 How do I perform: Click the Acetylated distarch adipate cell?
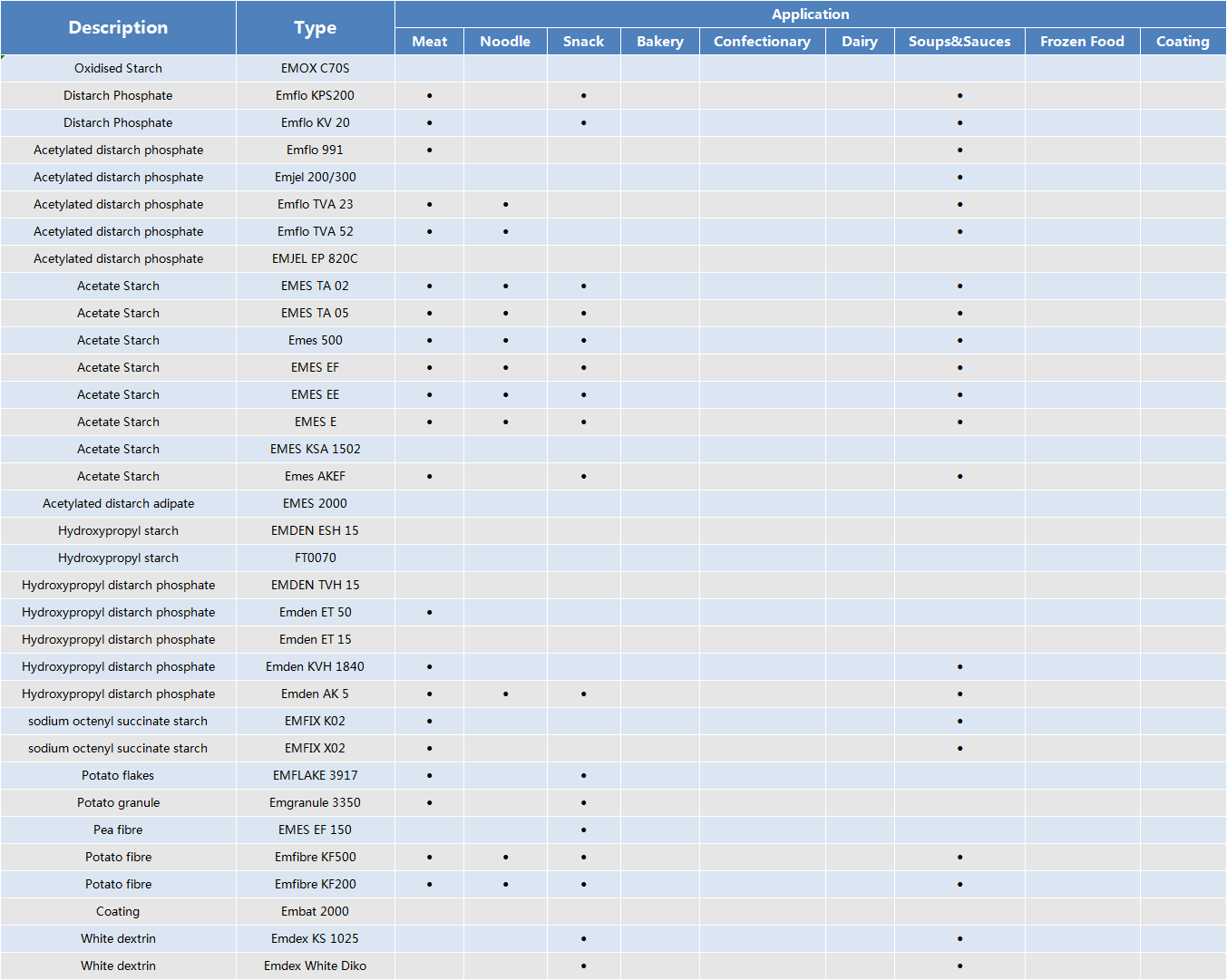coord(118,503)
